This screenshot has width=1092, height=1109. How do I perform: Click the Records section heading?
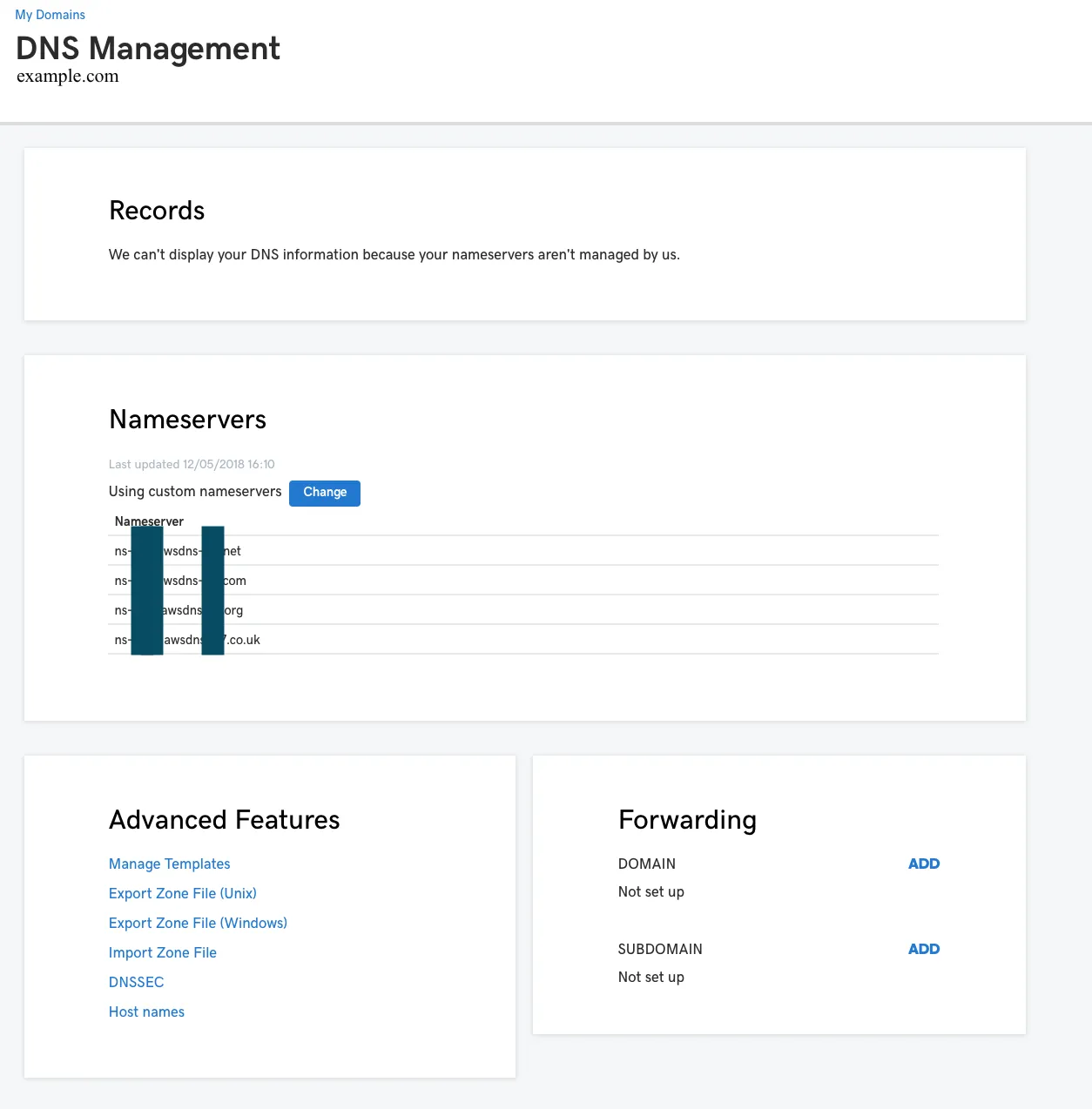click(x=157, y=211)
